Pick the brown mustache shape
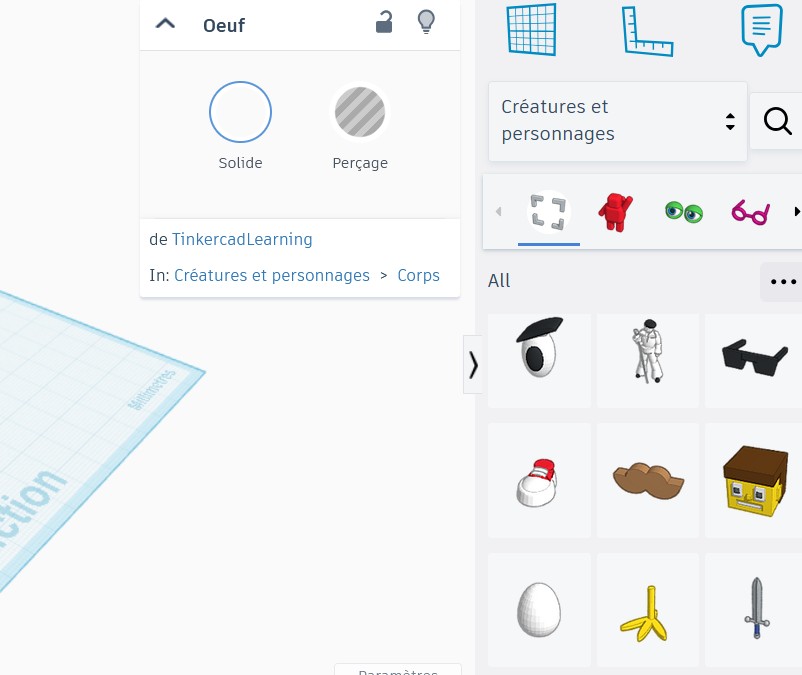 click(x=648, y=480)
